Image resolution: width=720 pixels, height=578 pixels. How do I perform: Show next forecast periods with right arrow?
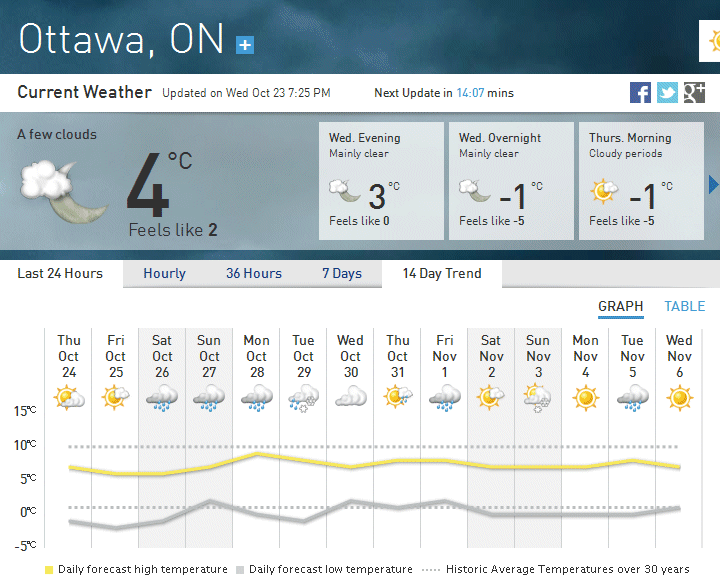point(713,184)
